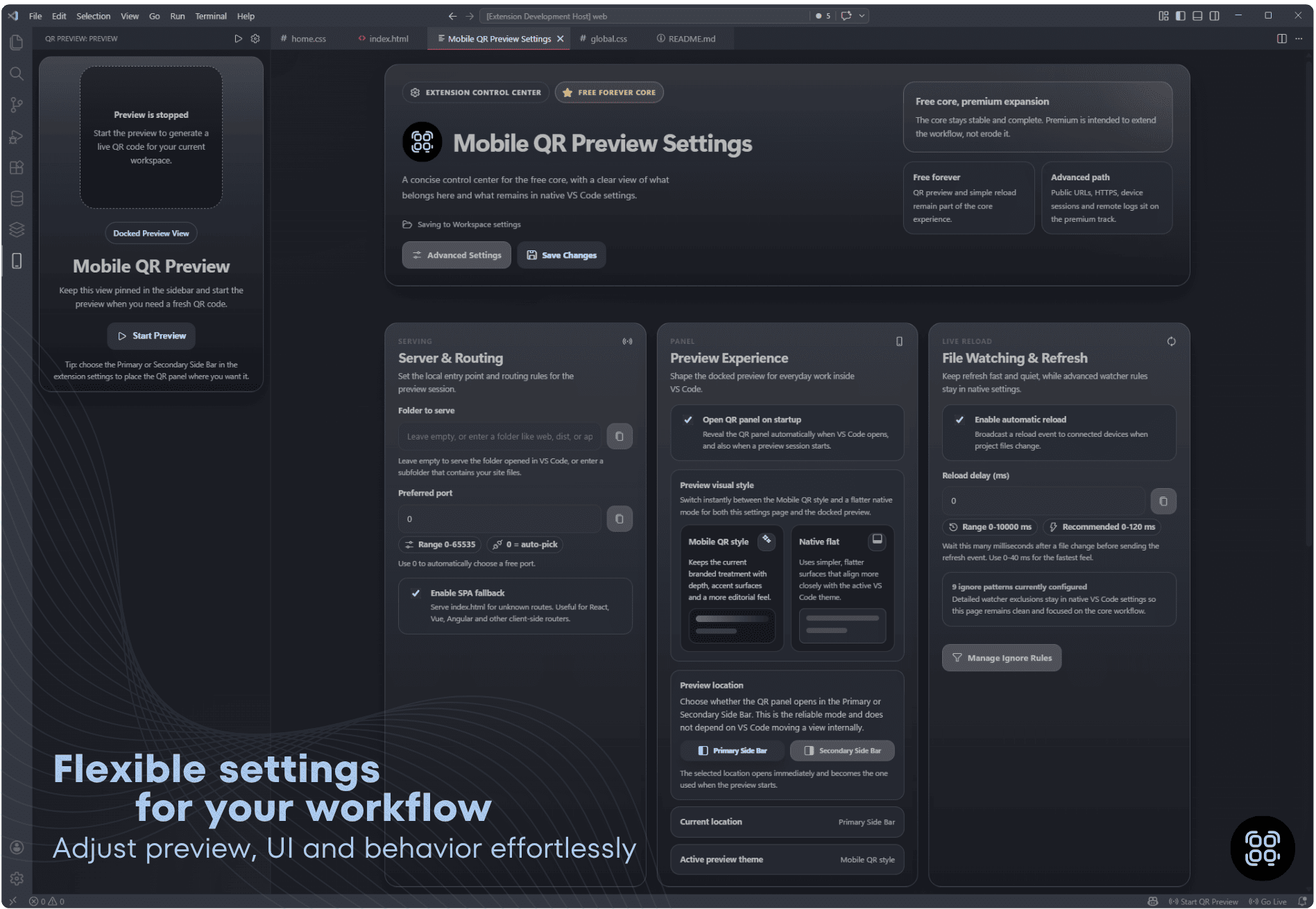Copy the Reload delay value using the copy icon
This screenshot has height=909, width=1316.
1163,501
